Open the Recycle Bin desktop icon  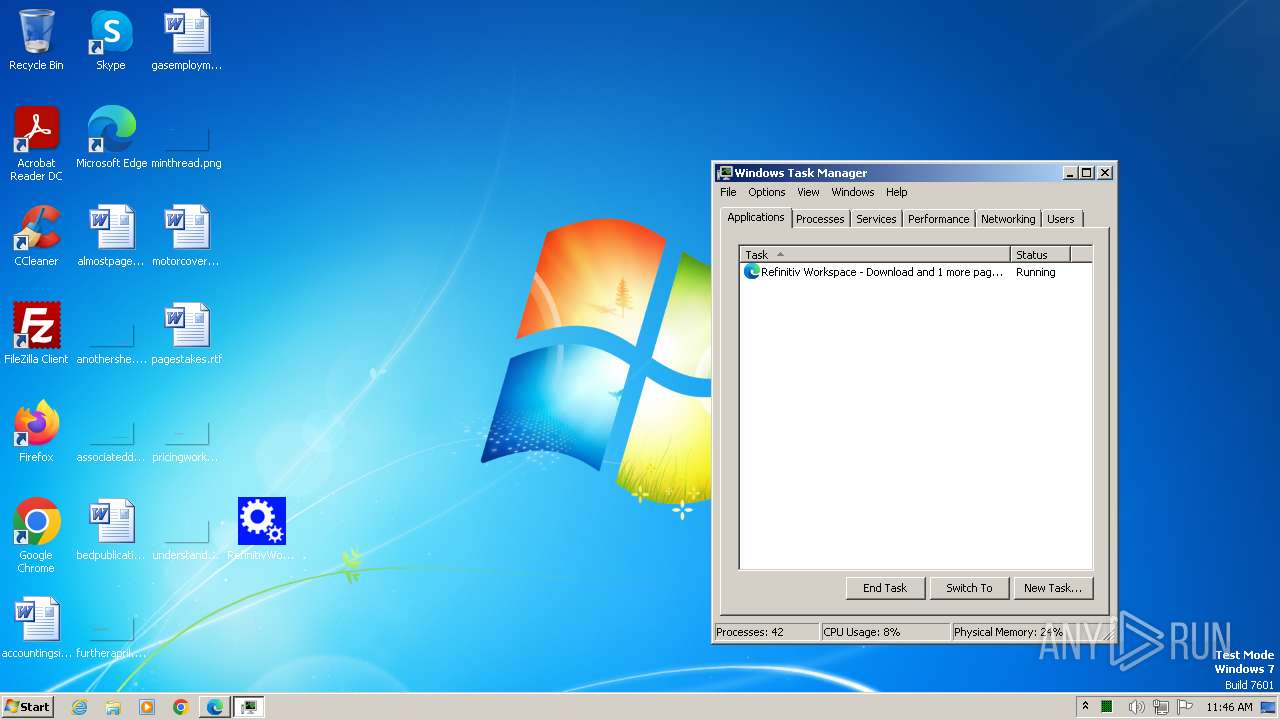pos(36,40)
